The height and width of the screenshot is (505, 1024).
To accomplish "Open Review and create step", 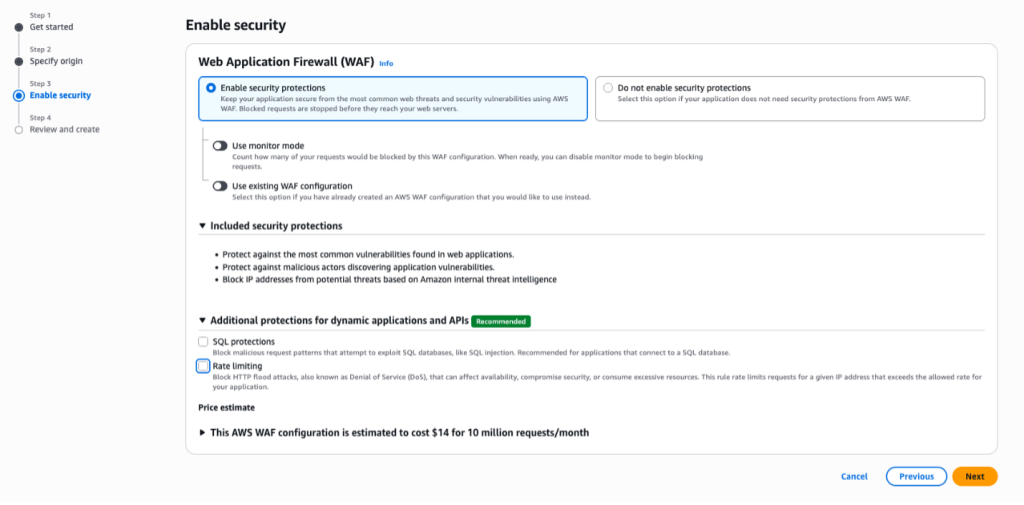I will [64, 129].
